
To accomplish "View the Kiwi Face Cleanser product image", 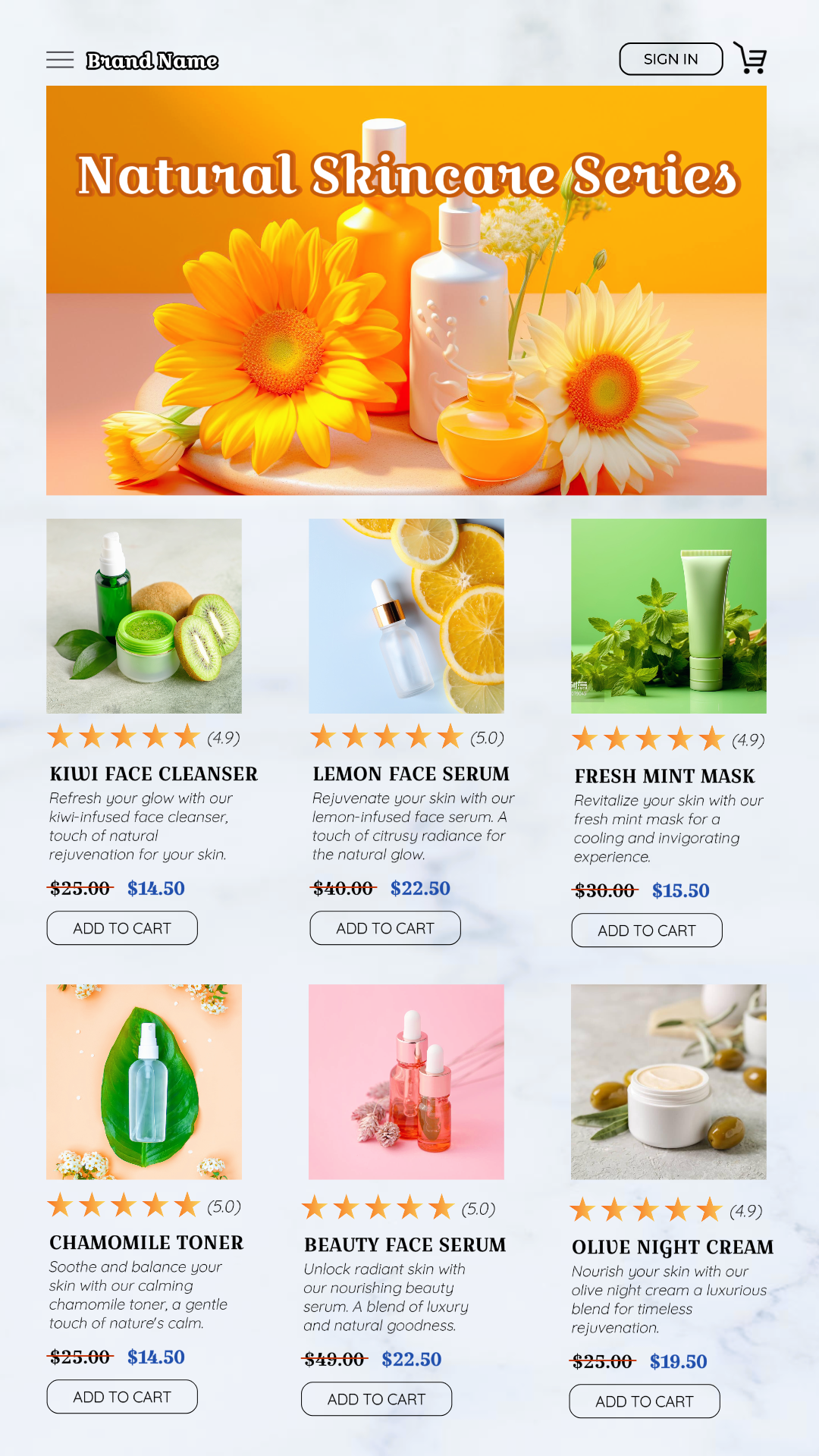I will [144, 616].
